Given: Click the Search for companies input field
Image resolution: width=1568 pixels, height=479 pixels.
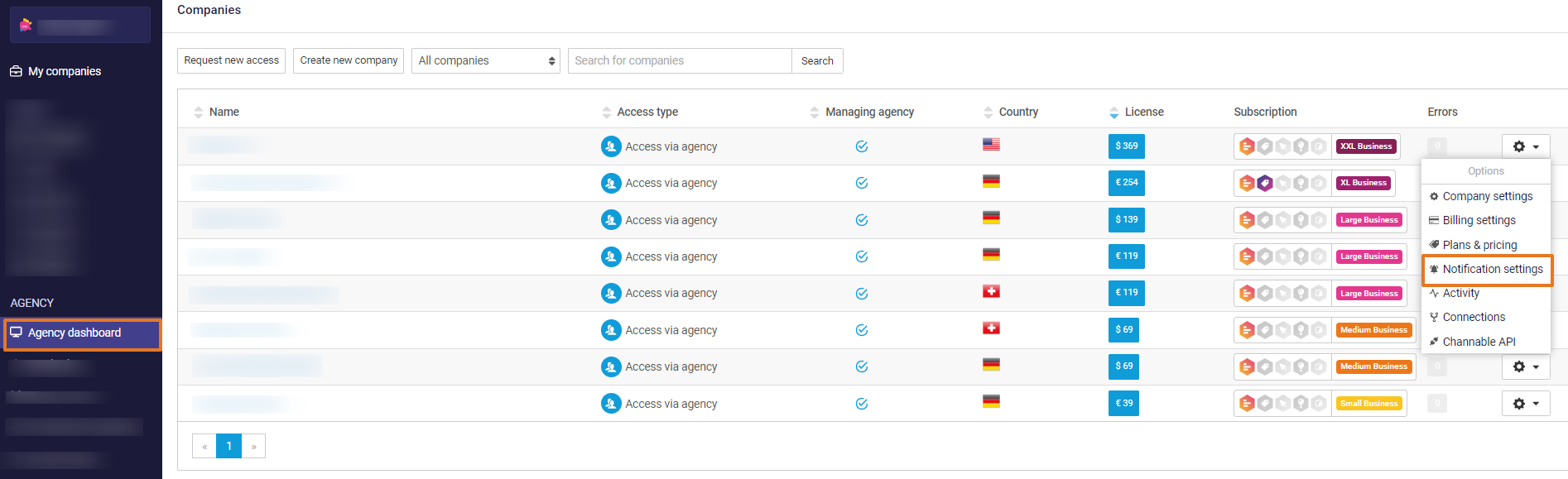Looking at the screenshot, I should [680, 60].
